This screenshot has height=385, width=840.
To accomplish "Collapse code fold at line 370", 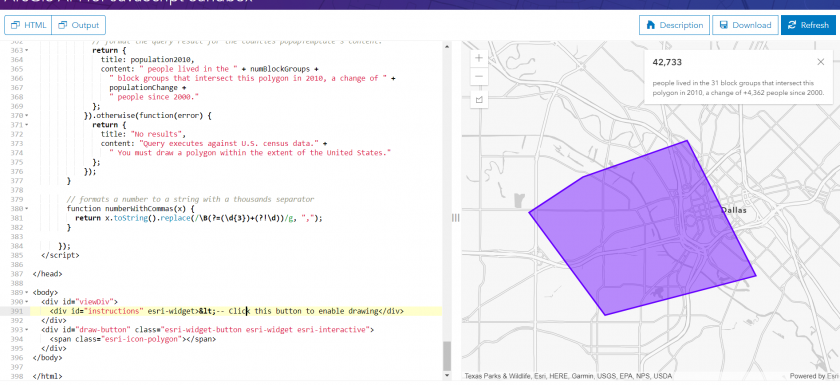I will (x=27, y=116).
